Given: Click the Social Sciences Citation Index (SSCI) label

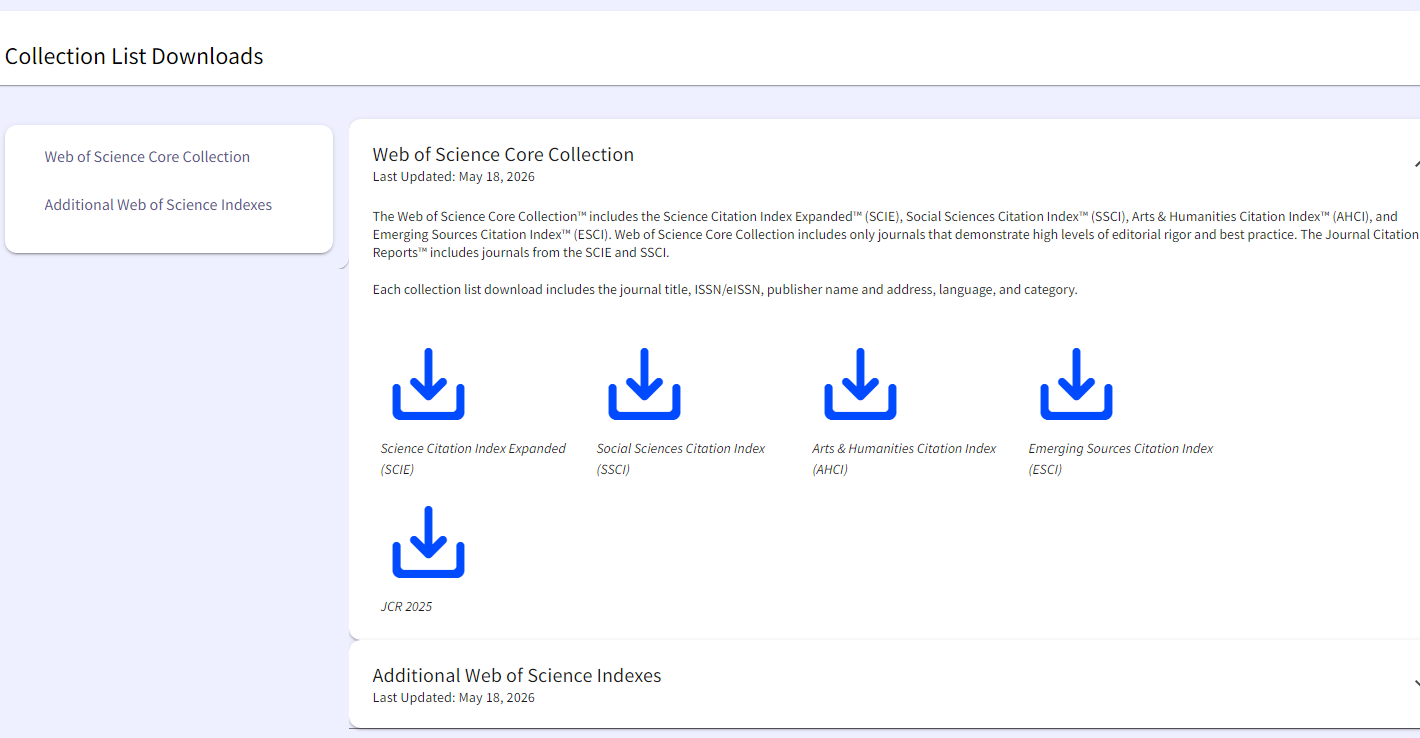Looking at the screenshot, I should click(x=681, y=459).
